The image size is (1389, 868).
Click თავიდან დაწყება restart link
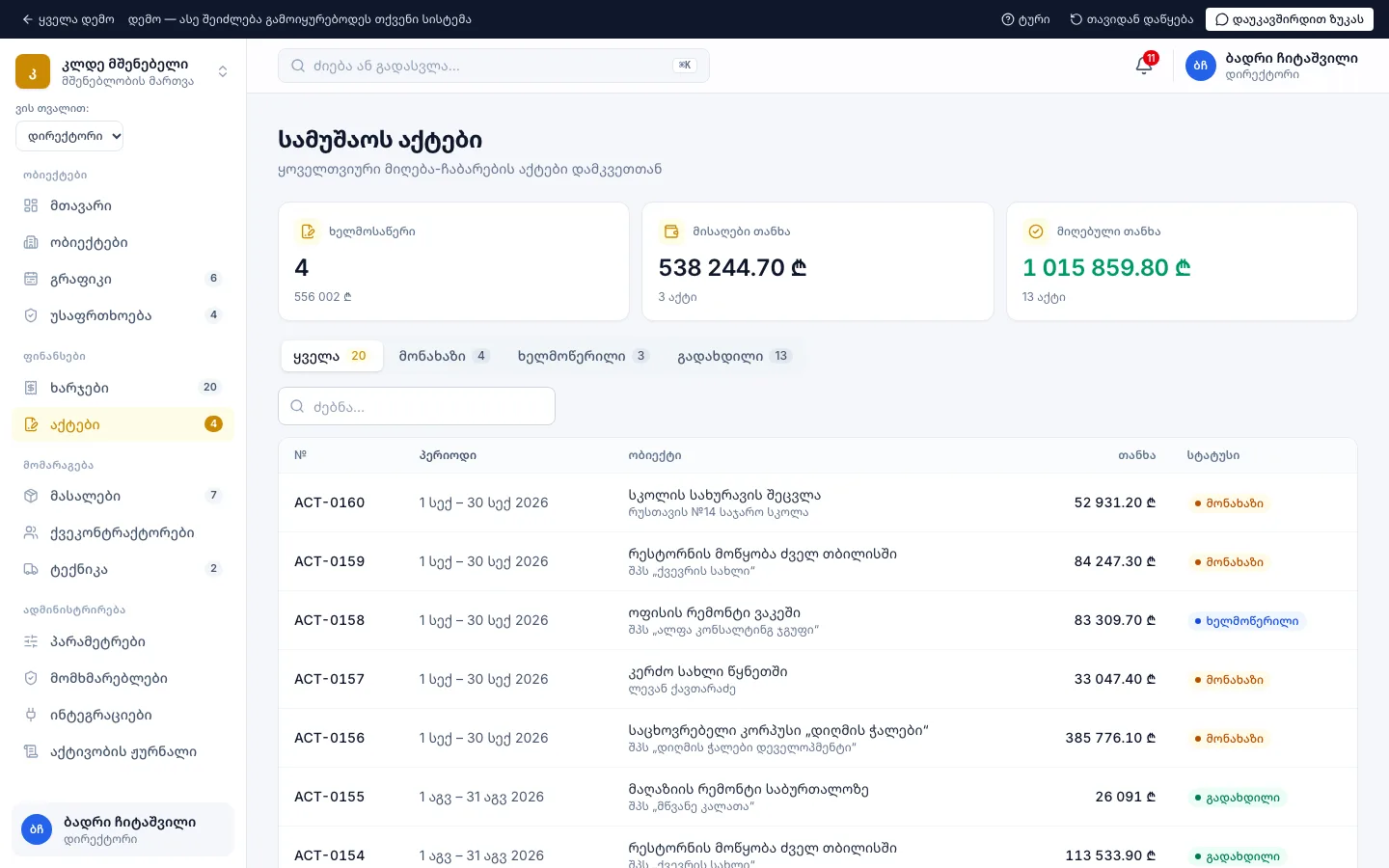click(1131, 19)
